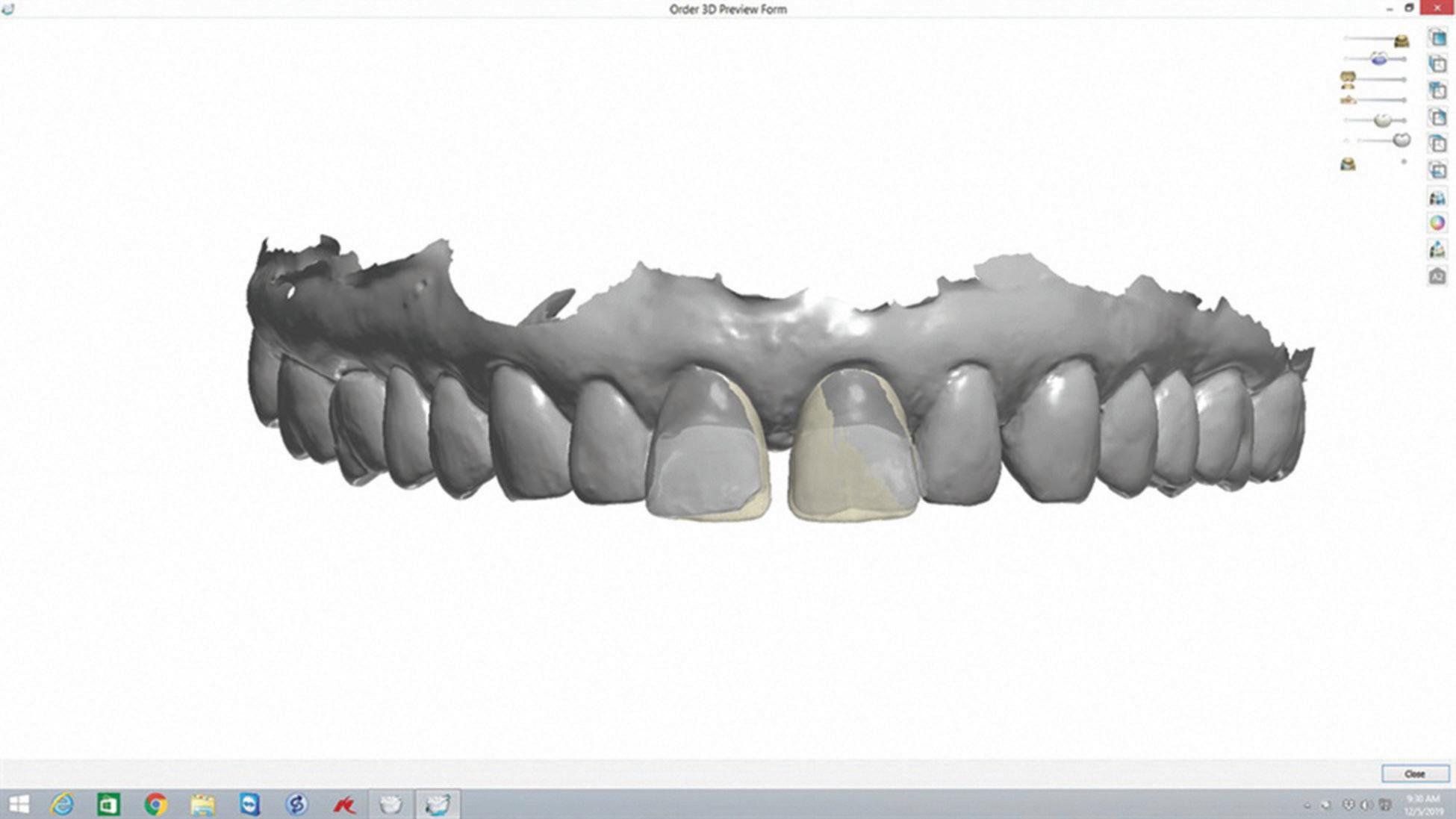Viewport: 1456px width, 819px height.
Task: Toggle the bottom crown-on-model visibility icon
Action: (x=1348, y=164)
